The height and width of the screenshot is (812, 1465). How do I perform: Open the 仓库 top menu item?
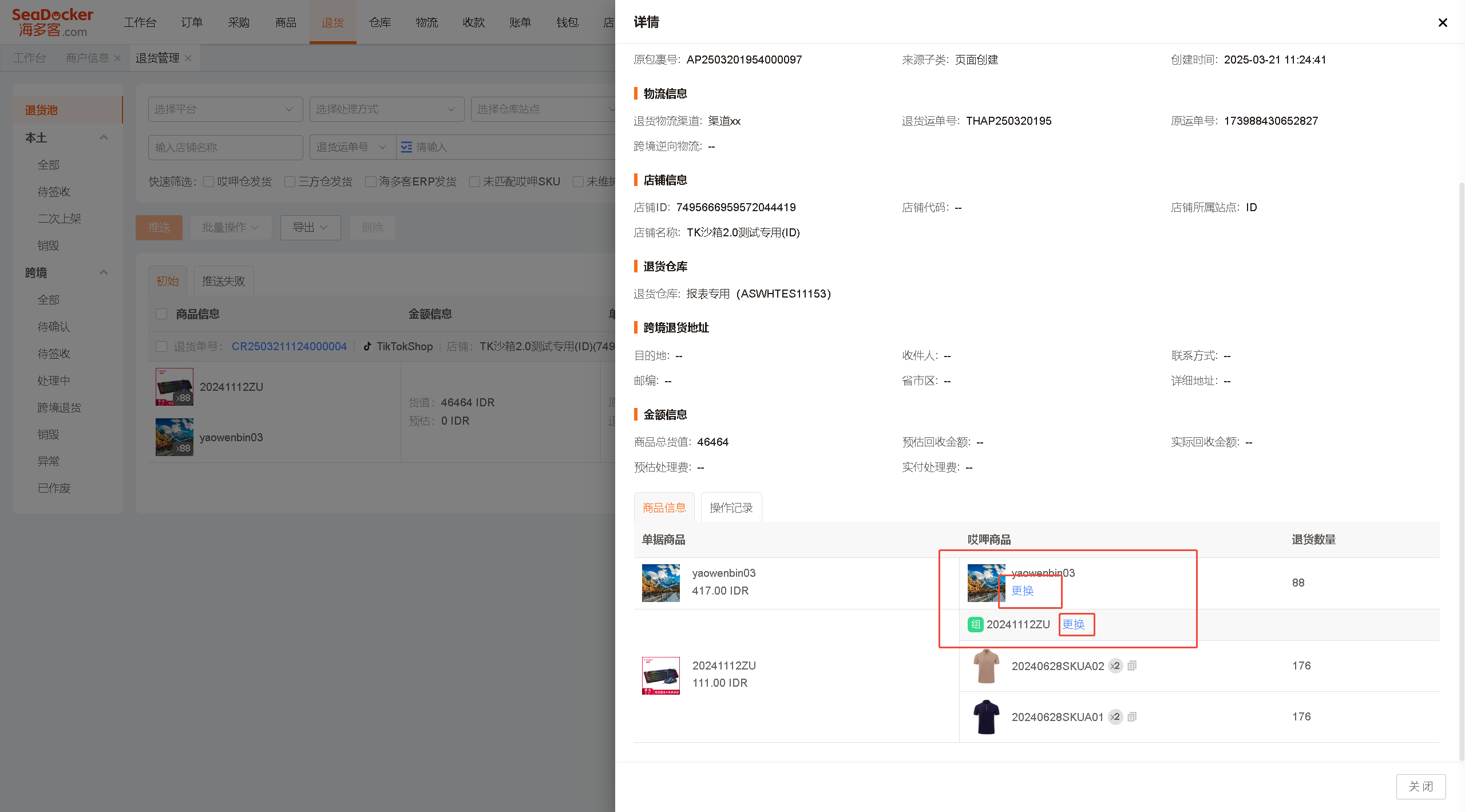(x=379, y=22)
